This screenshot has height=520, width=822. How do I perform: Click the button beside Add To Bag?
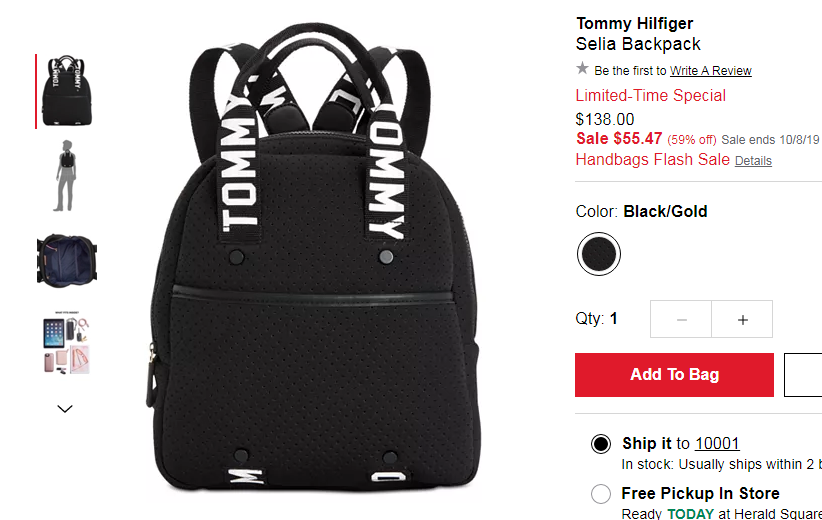click(x=803, y=375)
